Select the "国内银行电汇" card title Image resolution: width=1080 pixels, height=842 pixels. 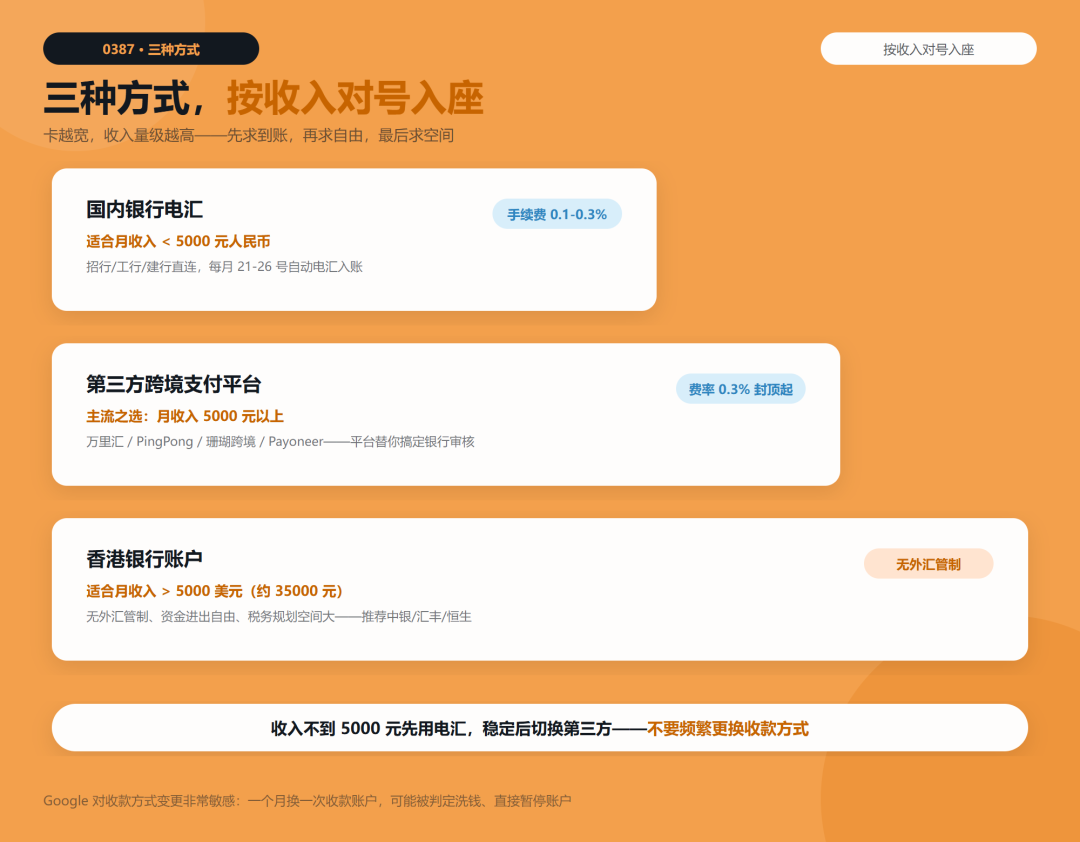point(145,209)
